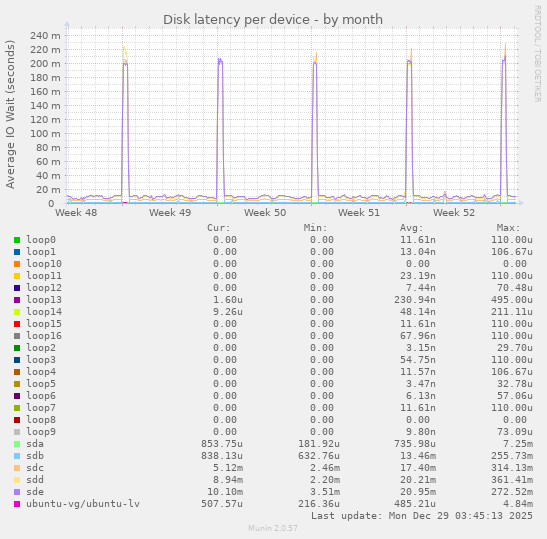This screenshot has width=547, height=539.
Task: Click the sda light green legend swatch
Action: point(17,444)
